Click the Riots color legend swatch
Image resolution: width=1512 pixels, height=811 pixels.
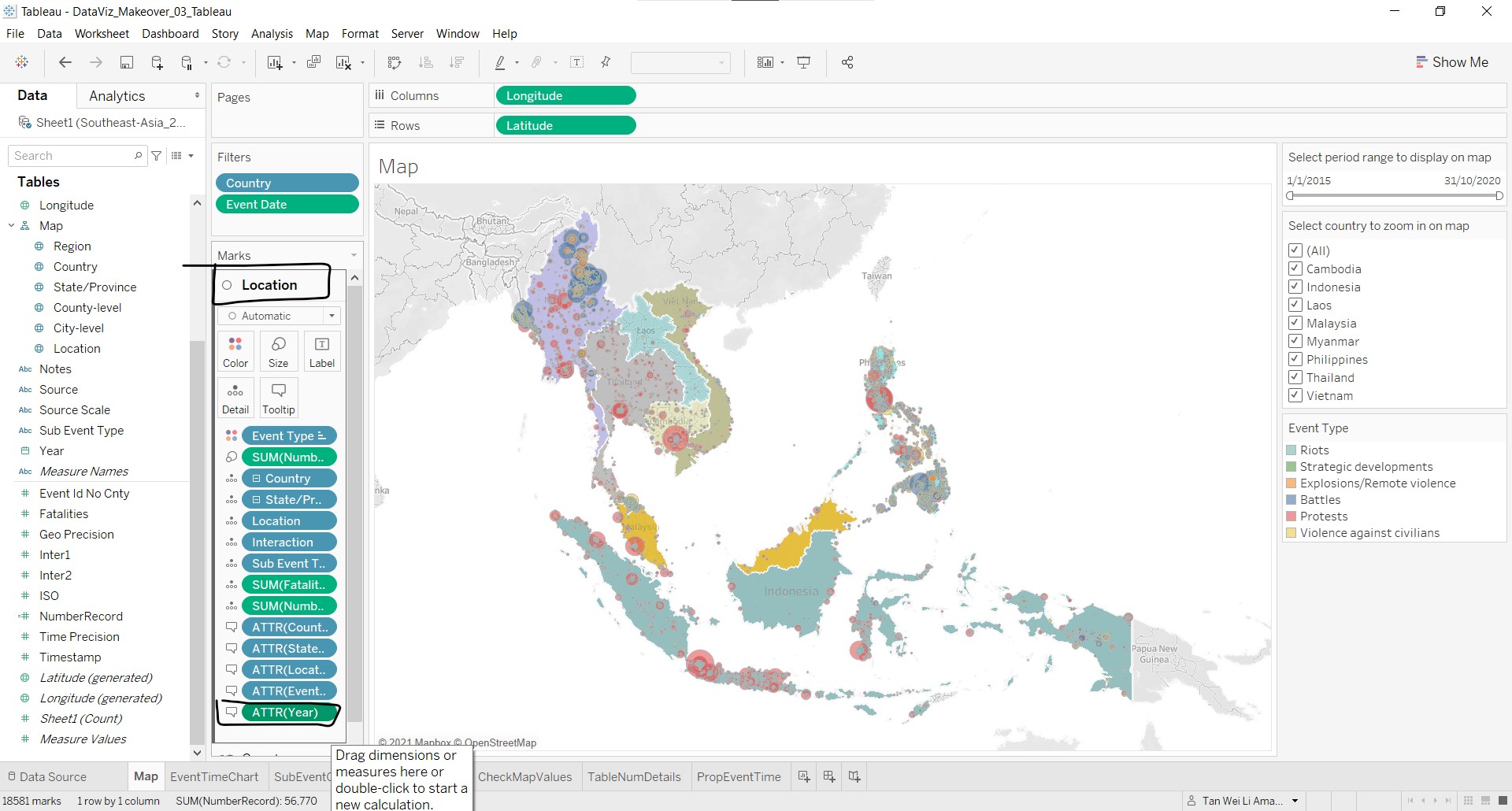tap(1291, 450)
